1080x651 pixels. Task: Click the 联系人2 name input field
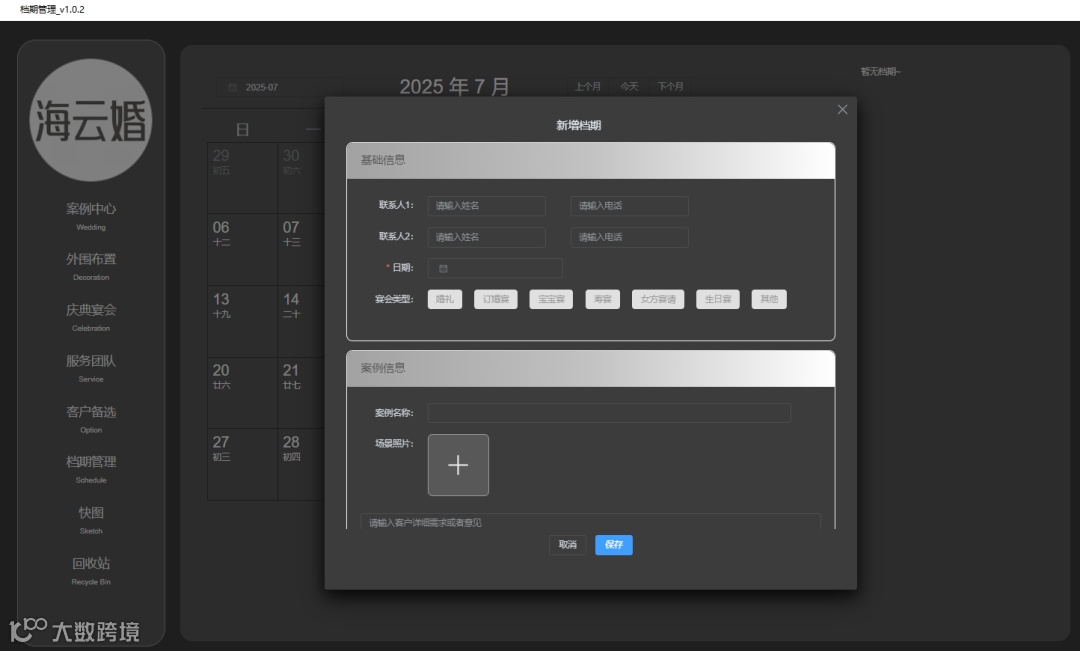(487, 238)
